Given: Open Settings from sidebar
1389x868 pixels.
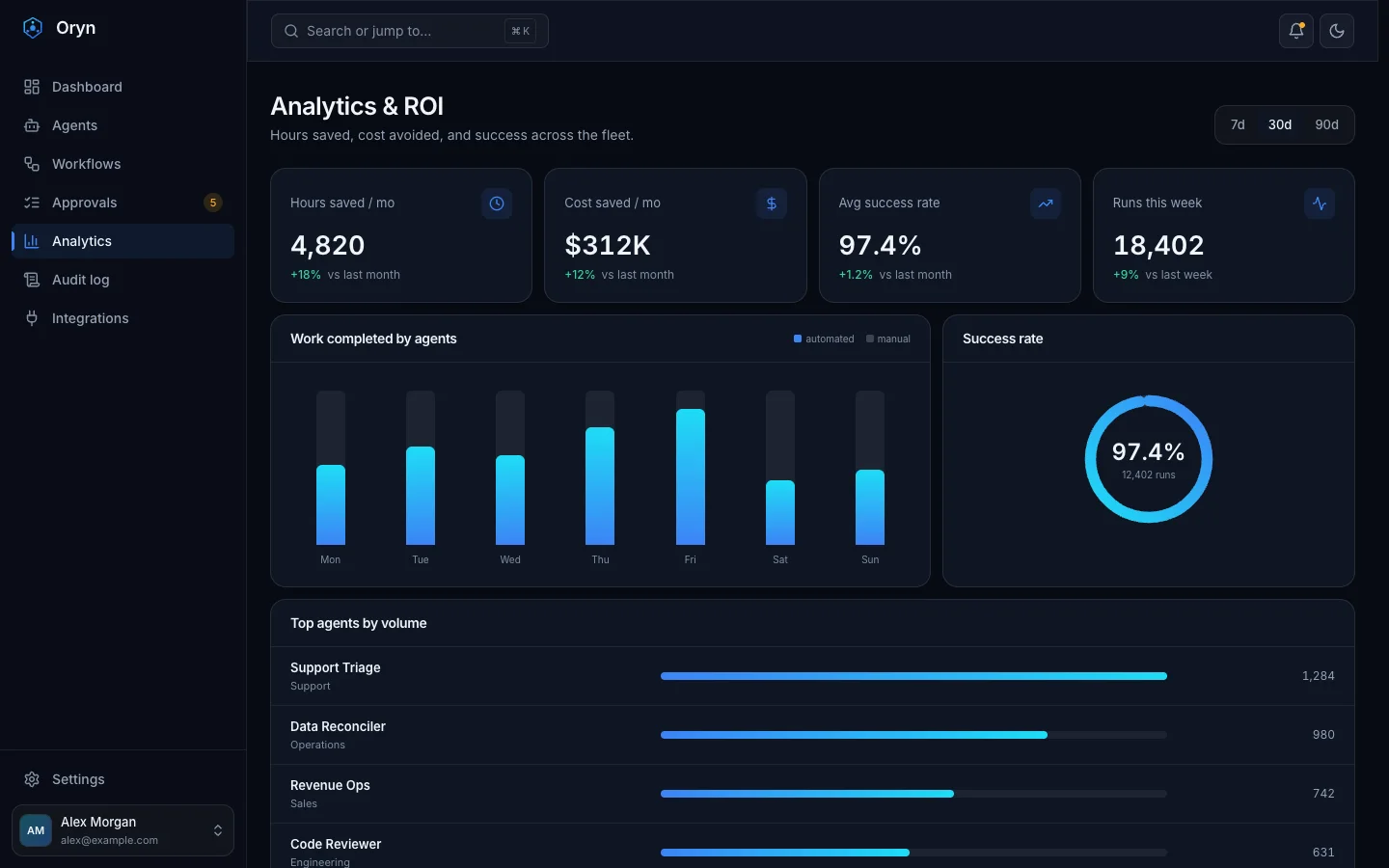Looking at the screenshot, I should click(123, 779).
